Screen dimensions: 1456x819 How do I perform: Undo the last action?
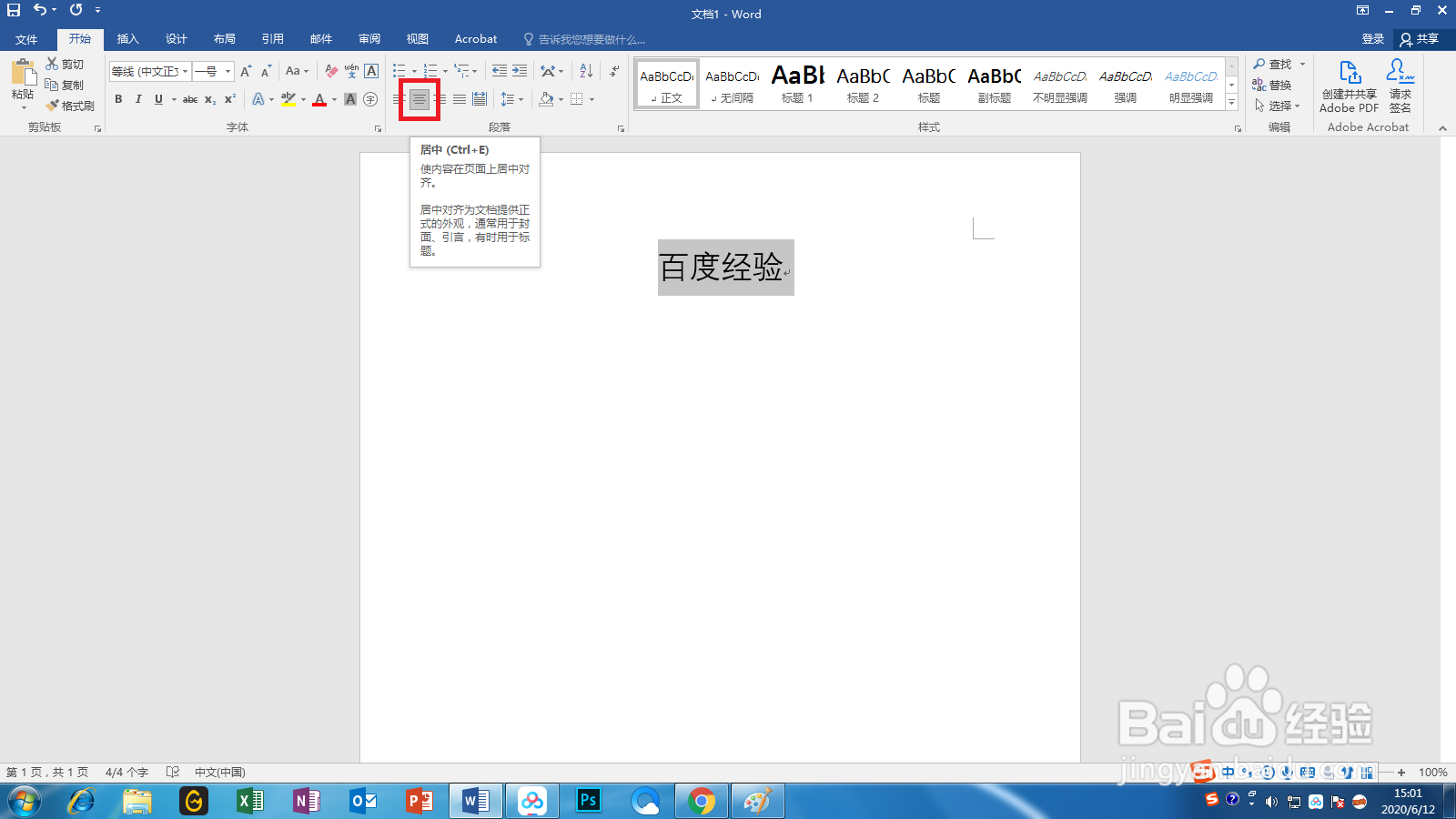[x=40, y=10]
